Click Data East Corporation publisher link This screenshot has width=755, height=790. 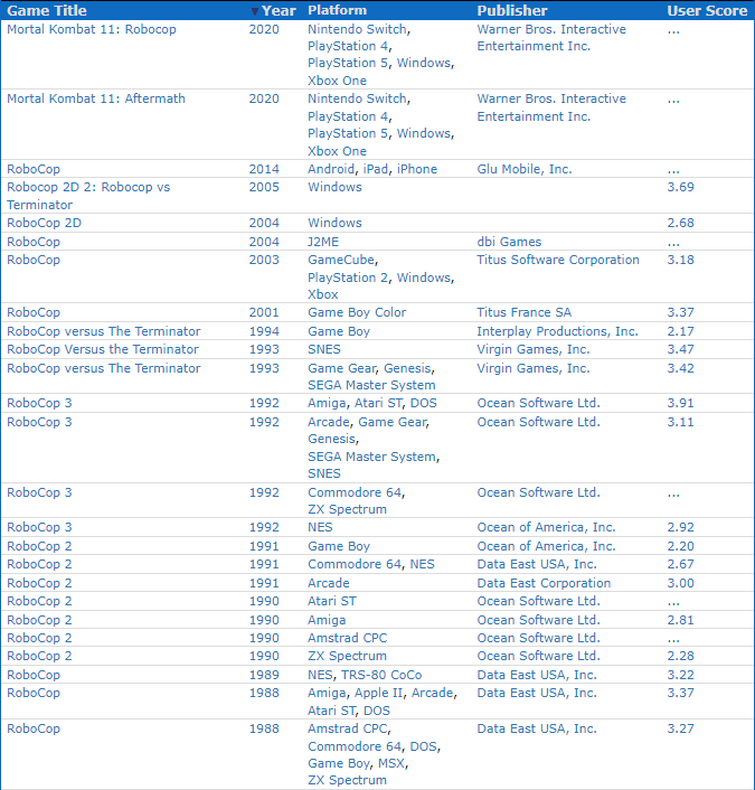544,583
